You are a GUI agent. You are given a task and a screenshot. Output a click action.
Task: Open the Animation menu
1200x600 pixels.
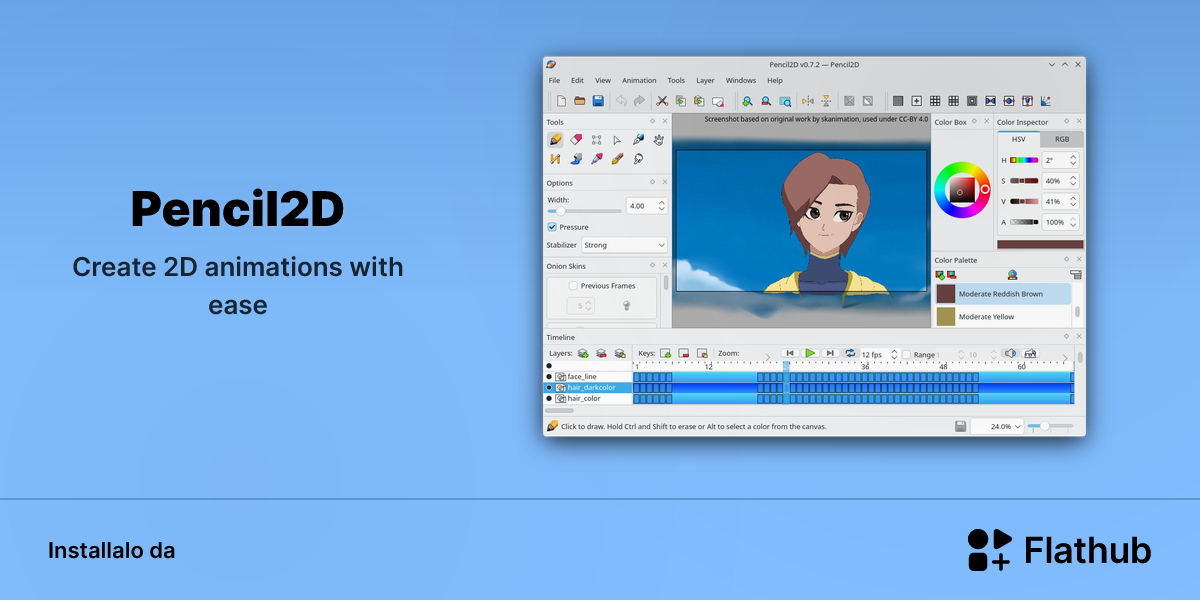point(639,80)
